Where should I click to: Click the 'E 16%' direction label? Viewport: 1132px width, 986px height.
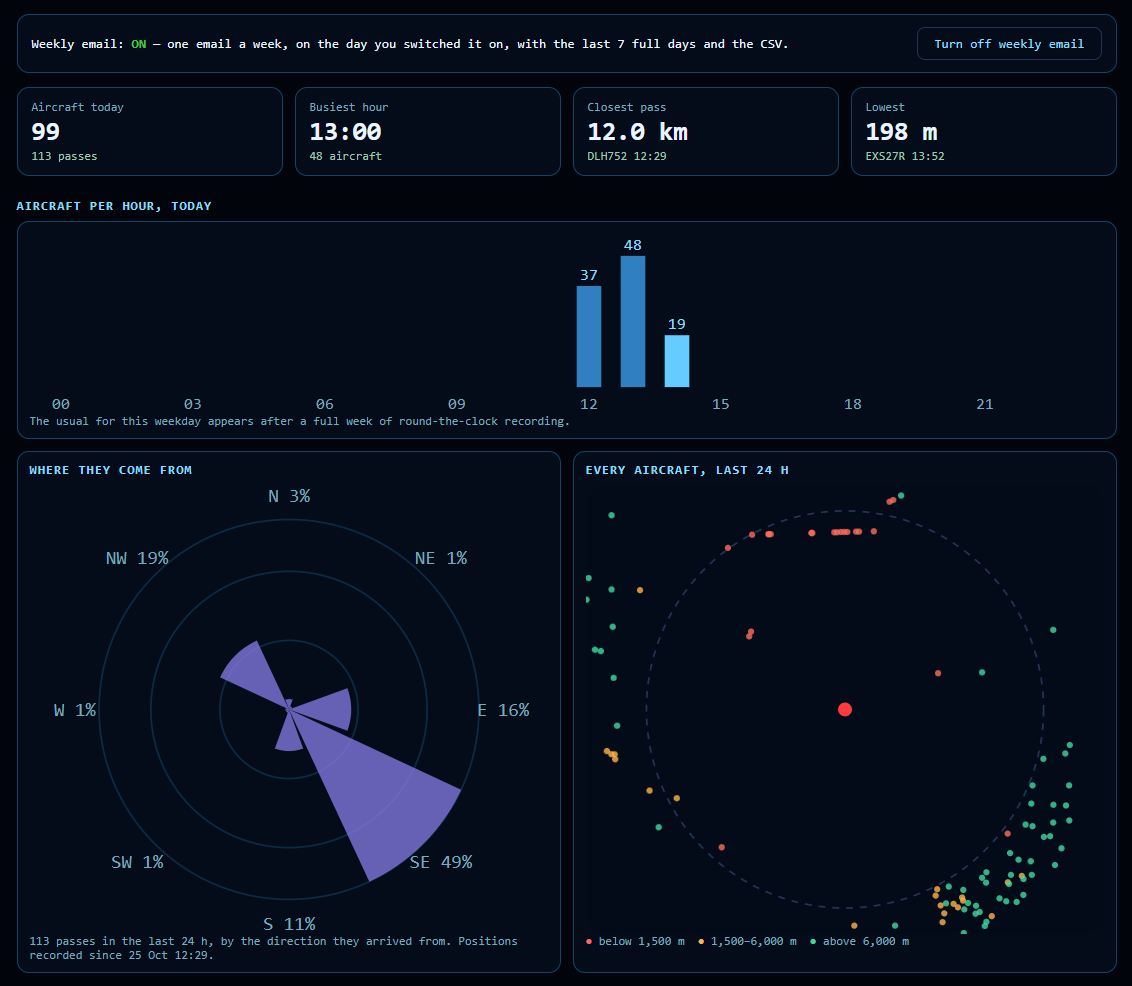point(503,710)
